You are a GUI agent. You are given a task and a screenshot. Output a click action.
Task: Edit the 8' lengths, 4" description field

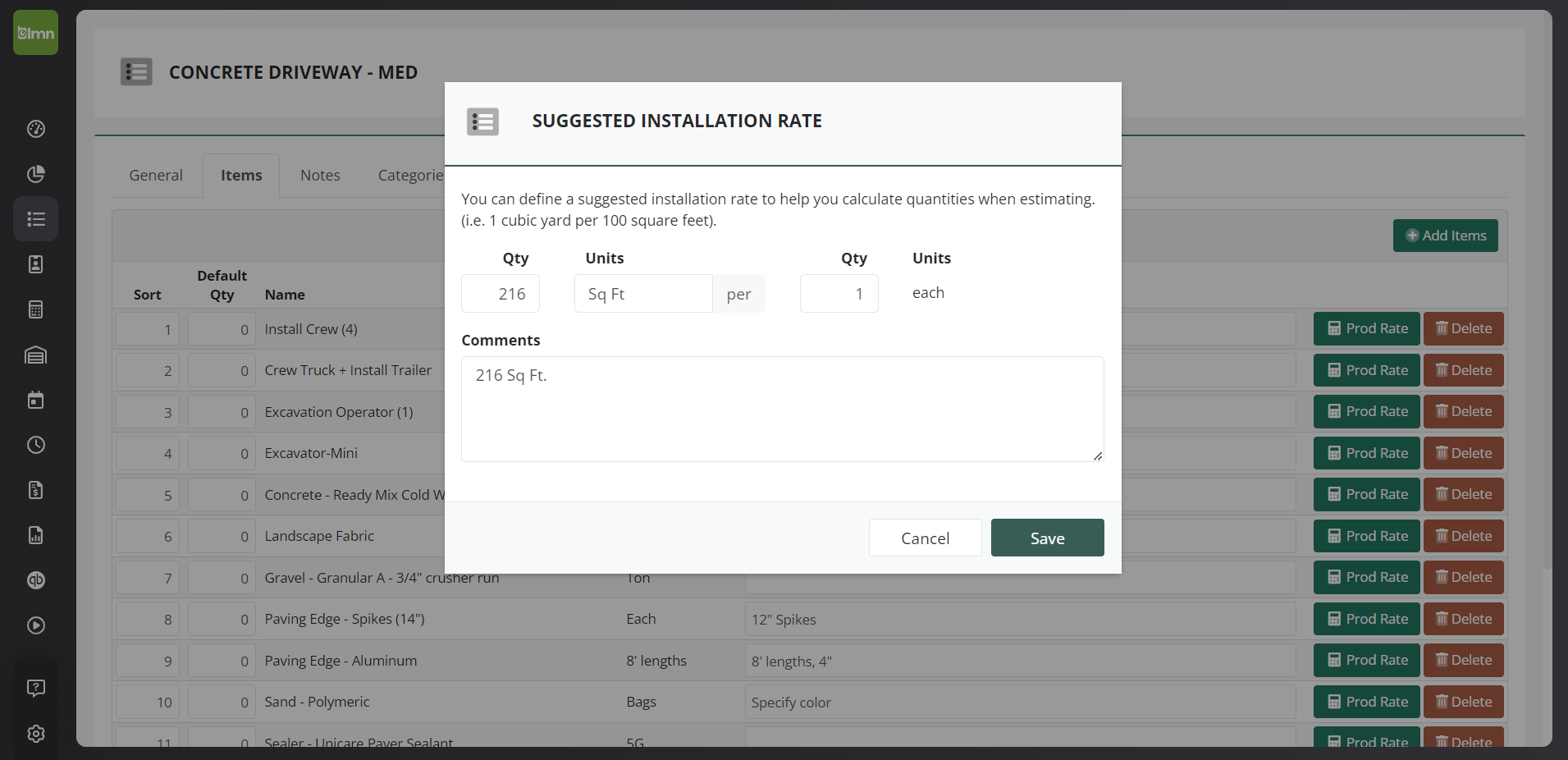point(1020,661)
